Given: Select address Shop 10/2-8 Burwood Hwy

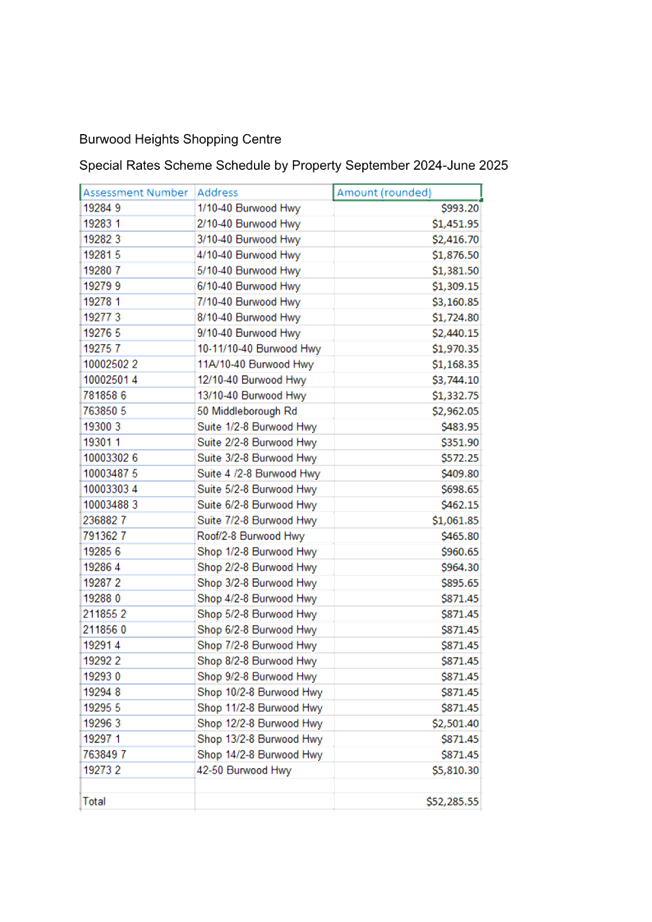Looking at the screenshot, I should tap(260, 692).
